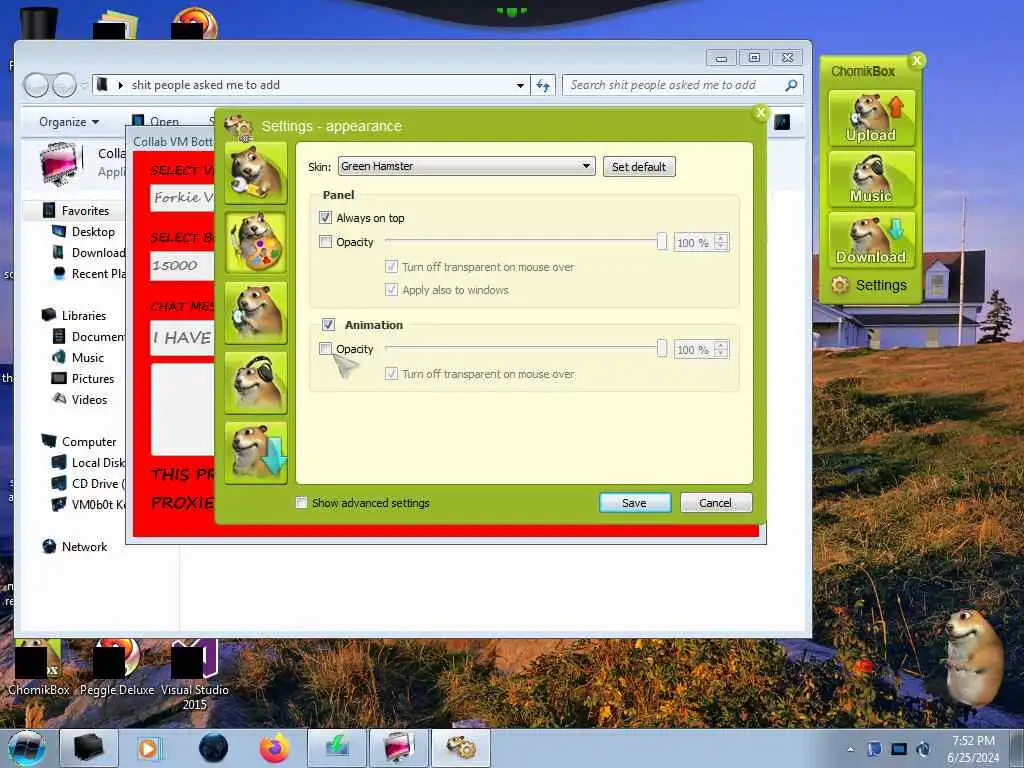
Task: Open the Peggle Deluxe desktop shortcut
Action: [x=117, y=669]
